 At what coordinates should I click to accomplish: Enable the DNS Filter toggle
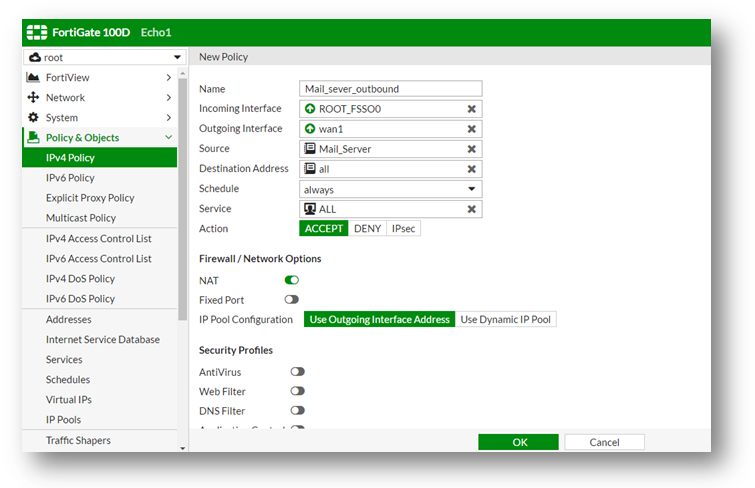[298, 410]
